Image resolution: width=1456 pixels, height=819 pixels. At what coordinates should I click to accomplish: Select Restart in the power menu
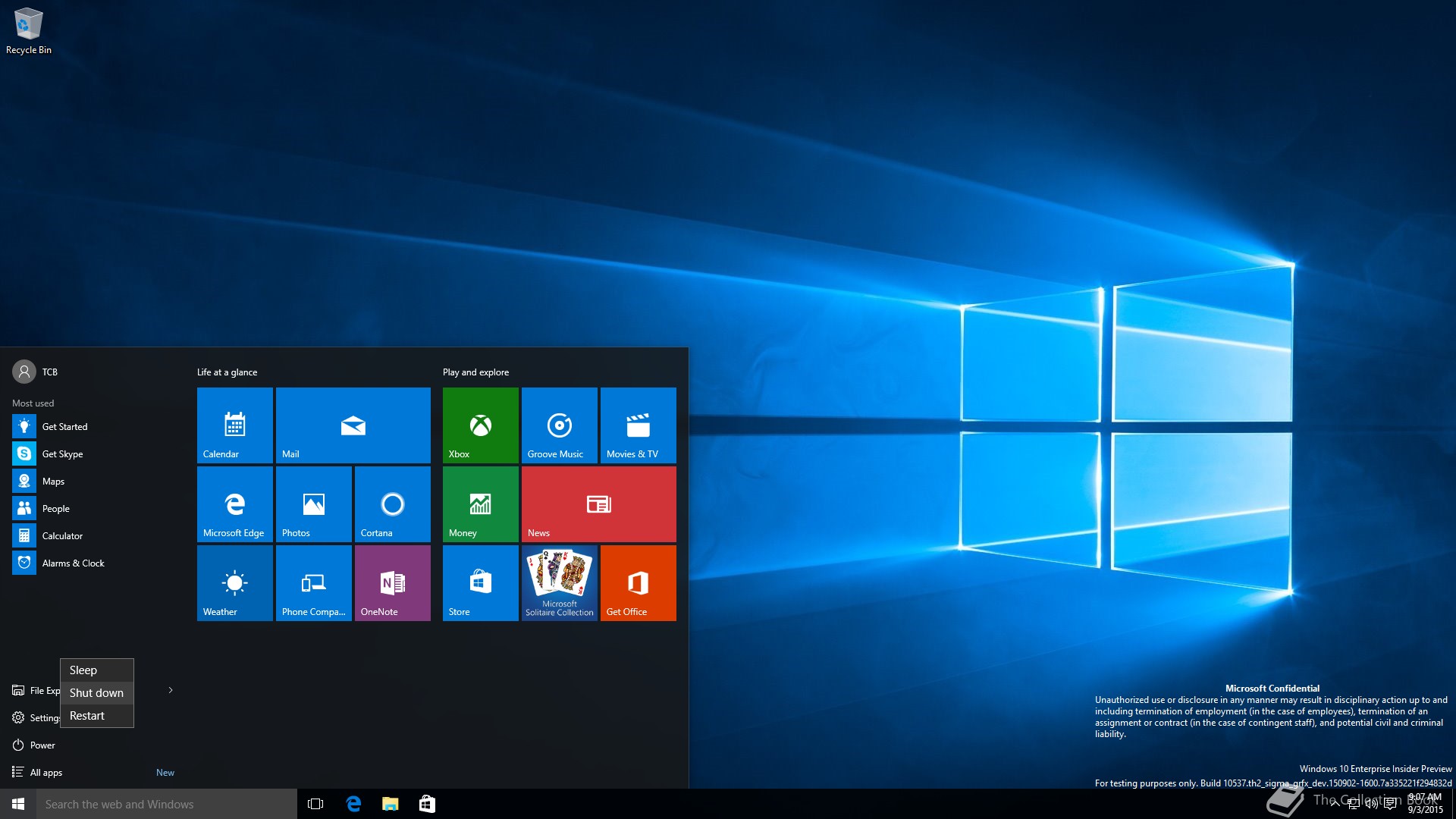coord(97,716)
